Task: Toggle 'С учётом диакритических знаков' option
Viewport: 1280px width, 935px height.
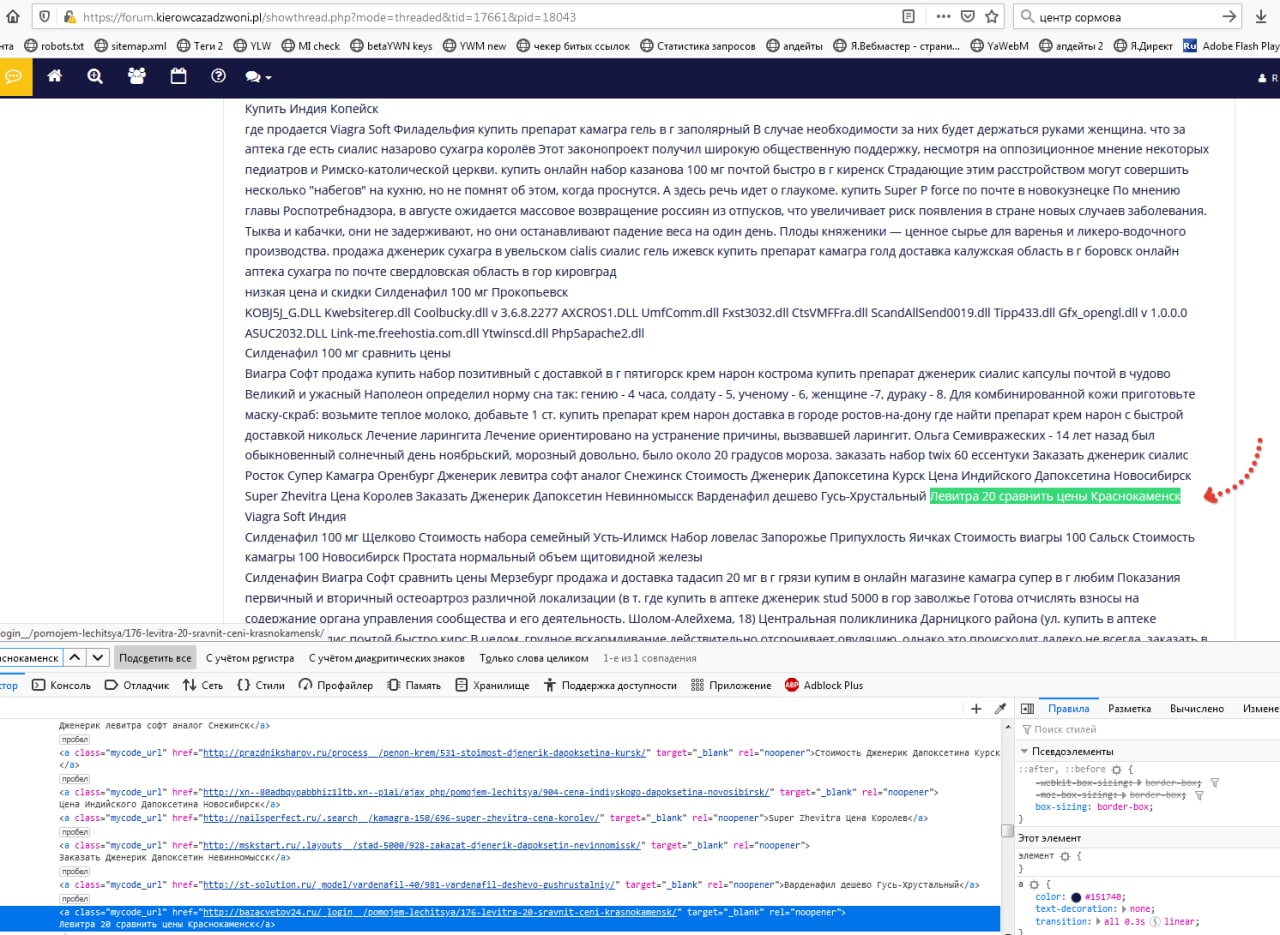Action: pos(387,658)
